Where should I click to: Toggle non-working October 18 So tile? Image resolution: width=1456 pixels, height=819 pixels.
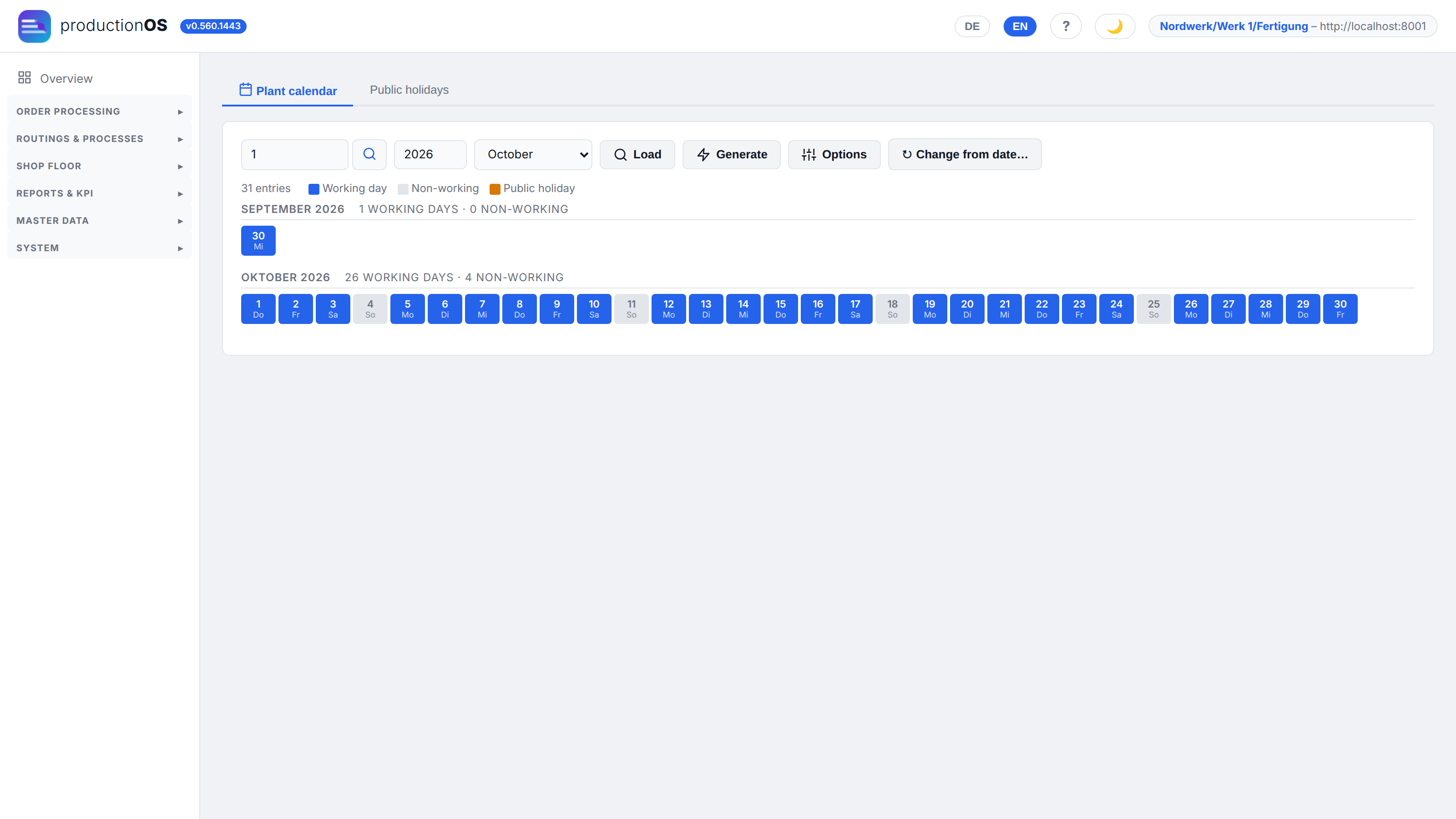click(x=892, y=308)
